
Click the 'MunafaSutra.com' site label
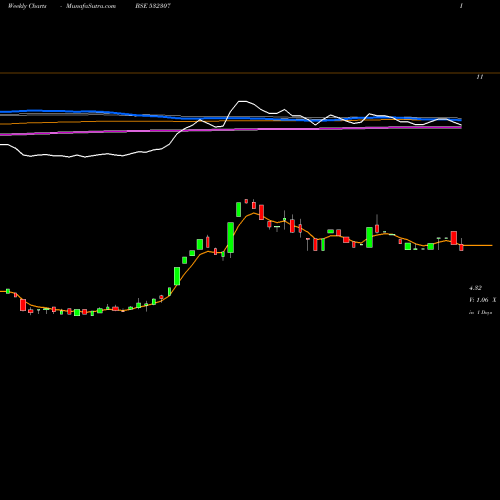(x=91, y=6)
